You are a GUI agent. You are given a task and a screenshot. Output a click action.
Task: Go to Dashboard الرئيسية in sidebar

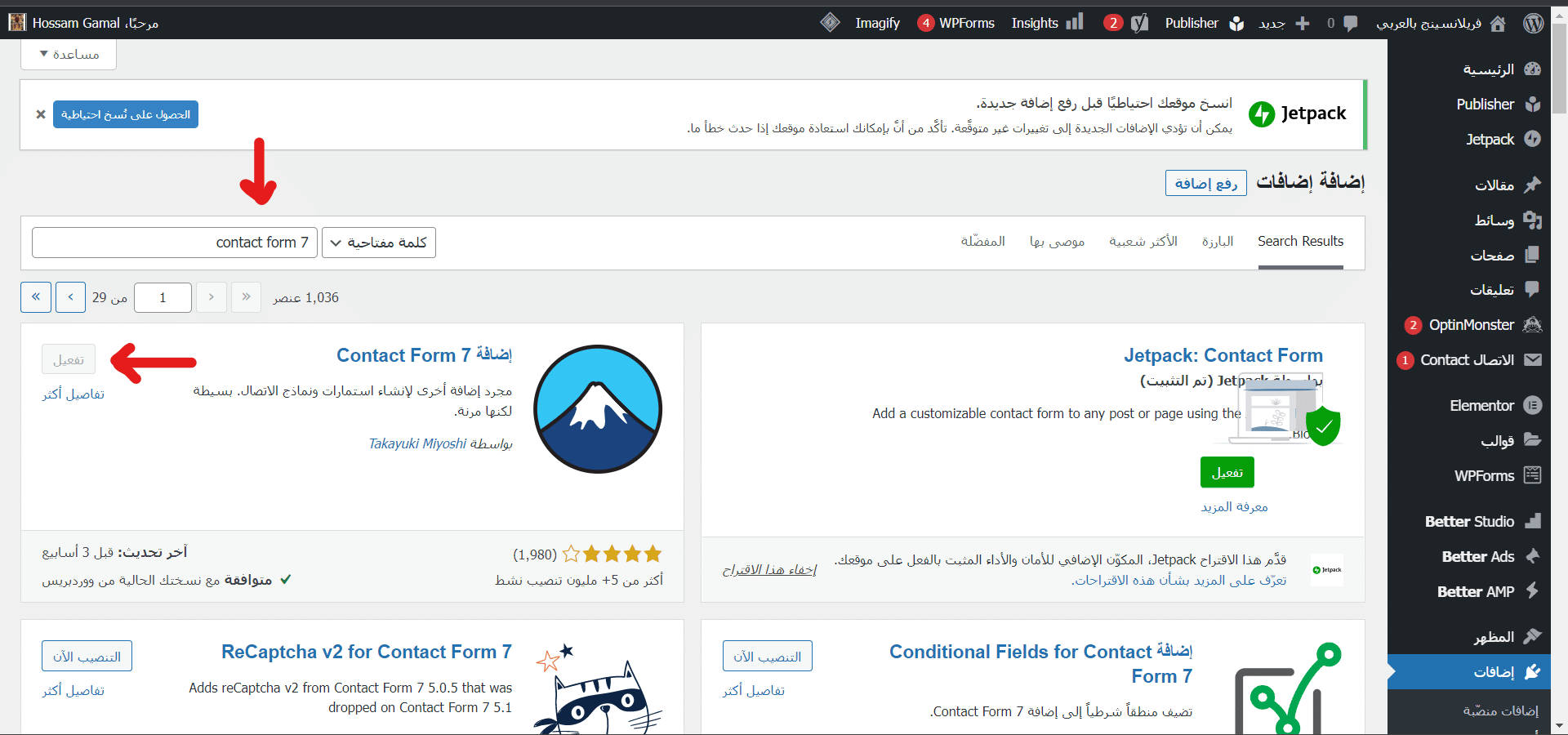(1501, 69)
